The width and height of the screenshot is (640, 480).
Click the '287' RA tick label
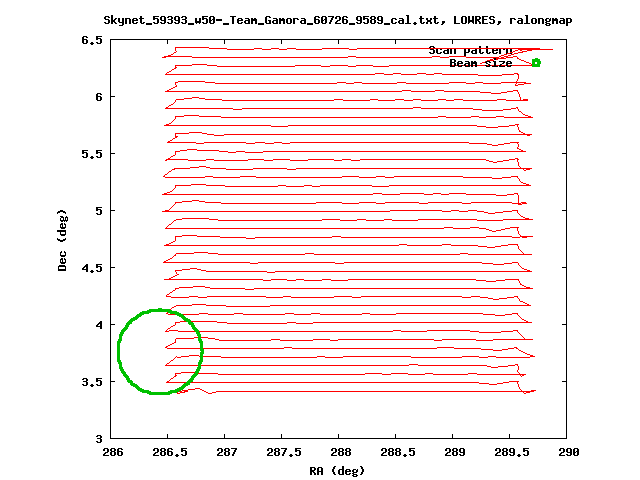227,452
